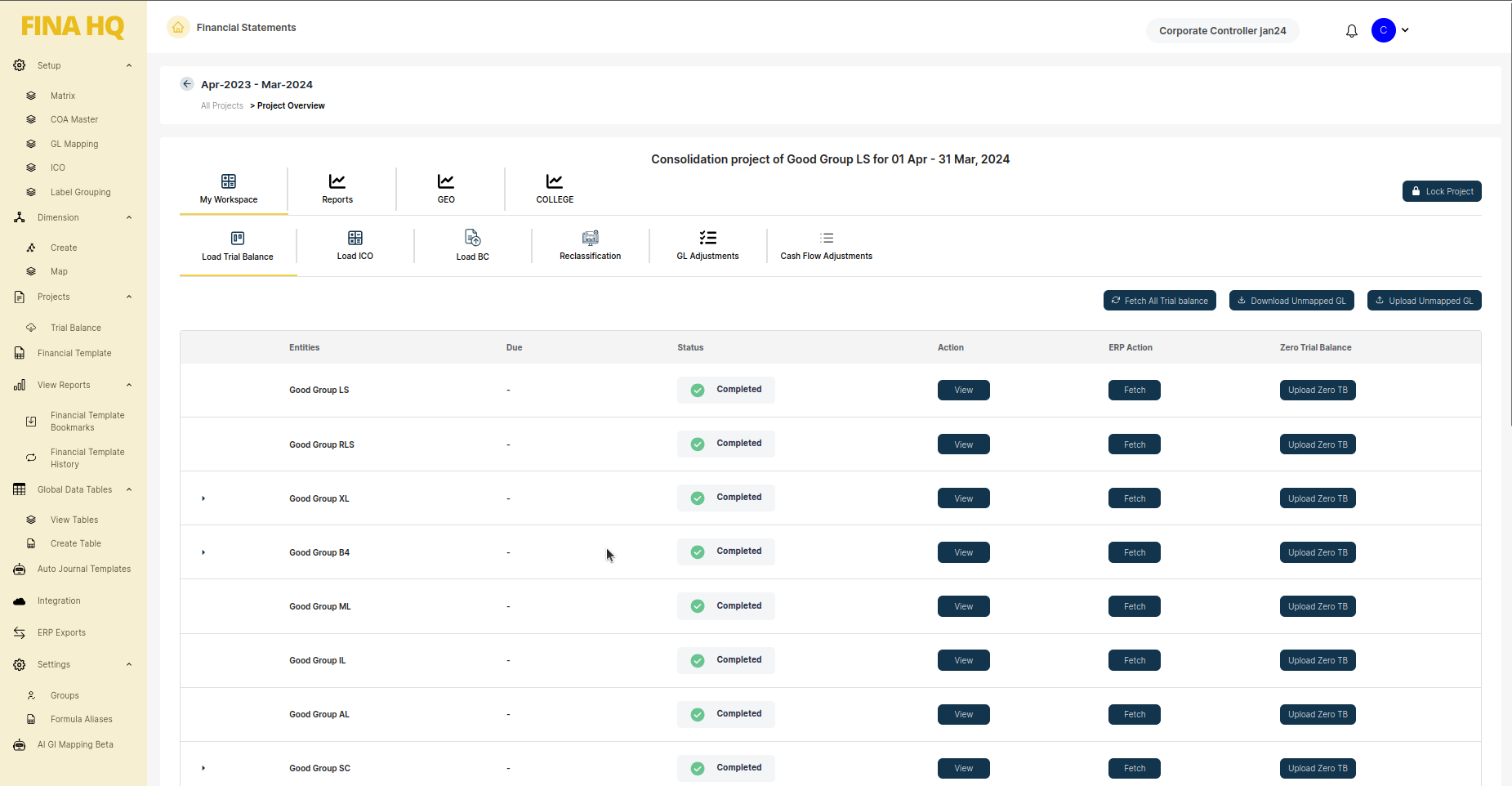Viewport: 1512px width, 786px height.
Task: Switch to the GEO tab
Action: (x=446, y=189)
